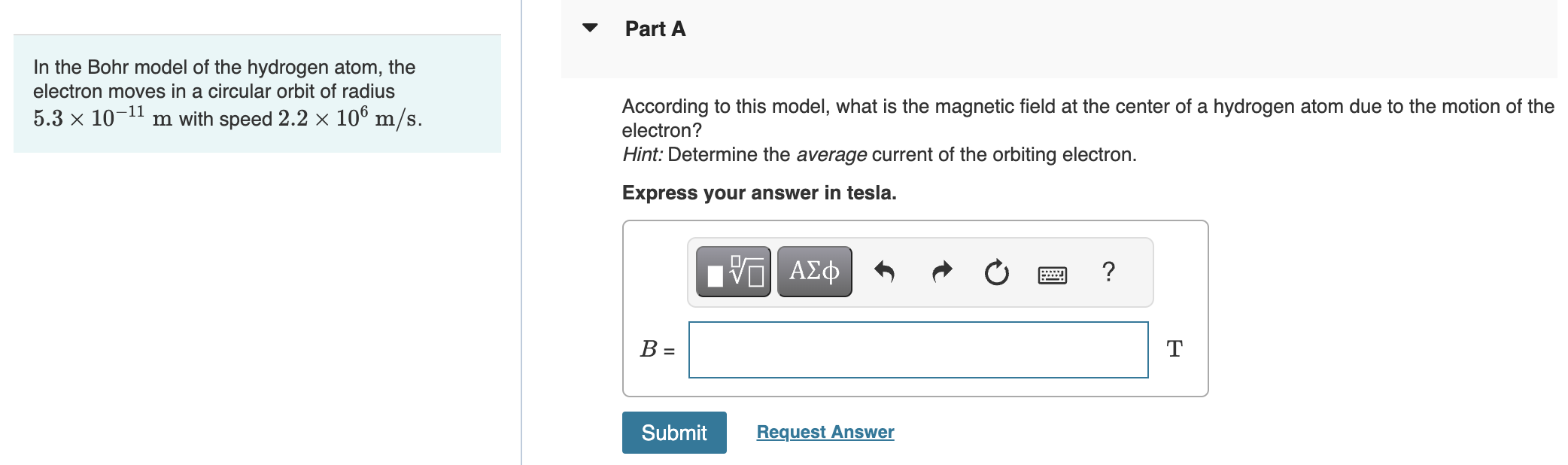Click the orbit radius value 5.3 × 10⁻¹¹ m

coord(102,119)
